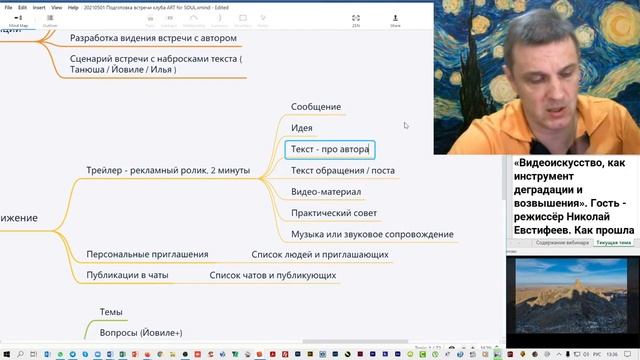Screen dimensions: 640x360
Task: Select the 'Публикации в чаты' topic
Action: tap(127, 275)
